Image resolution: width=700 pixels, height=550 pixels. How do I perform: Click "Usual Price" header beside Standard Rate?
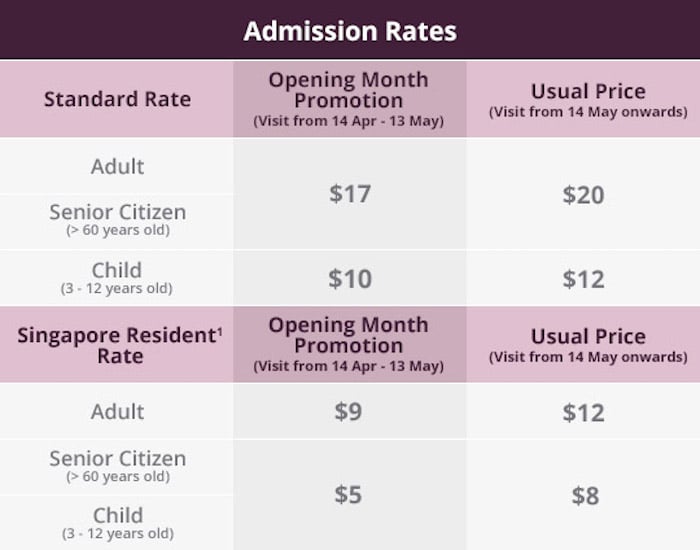(587, 91)
